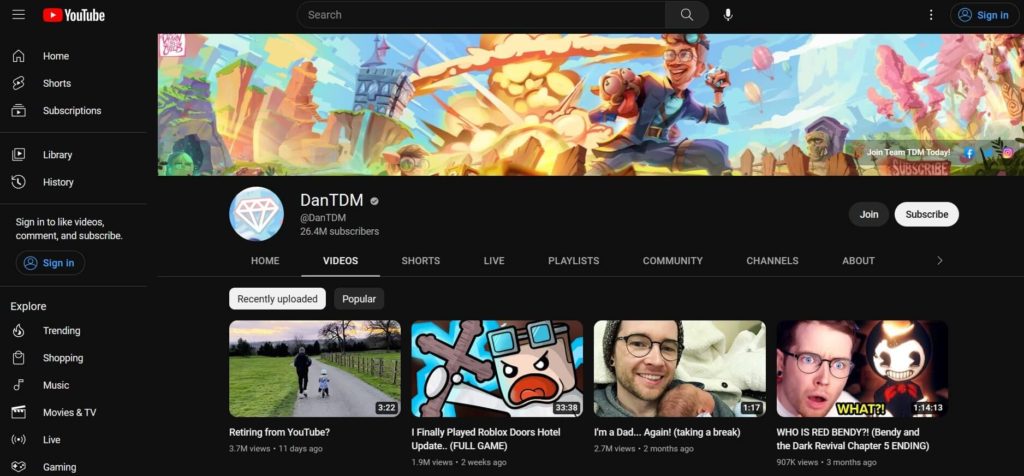The height and width of the screenshot is (476, 1024).
Task: Open Roblox Doors Hotel Update video title
Action: coord(486,439)
